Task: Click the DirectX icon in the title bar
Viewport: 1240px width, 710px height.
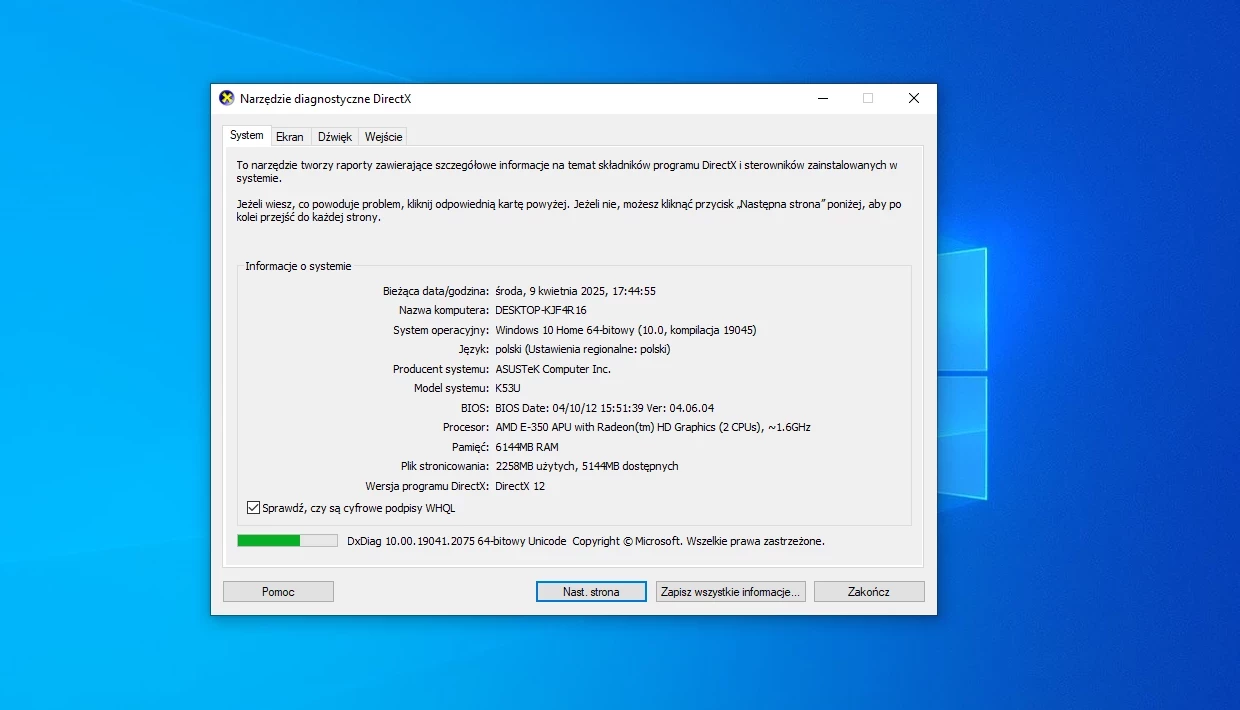Action: click(x=227, y=98)
